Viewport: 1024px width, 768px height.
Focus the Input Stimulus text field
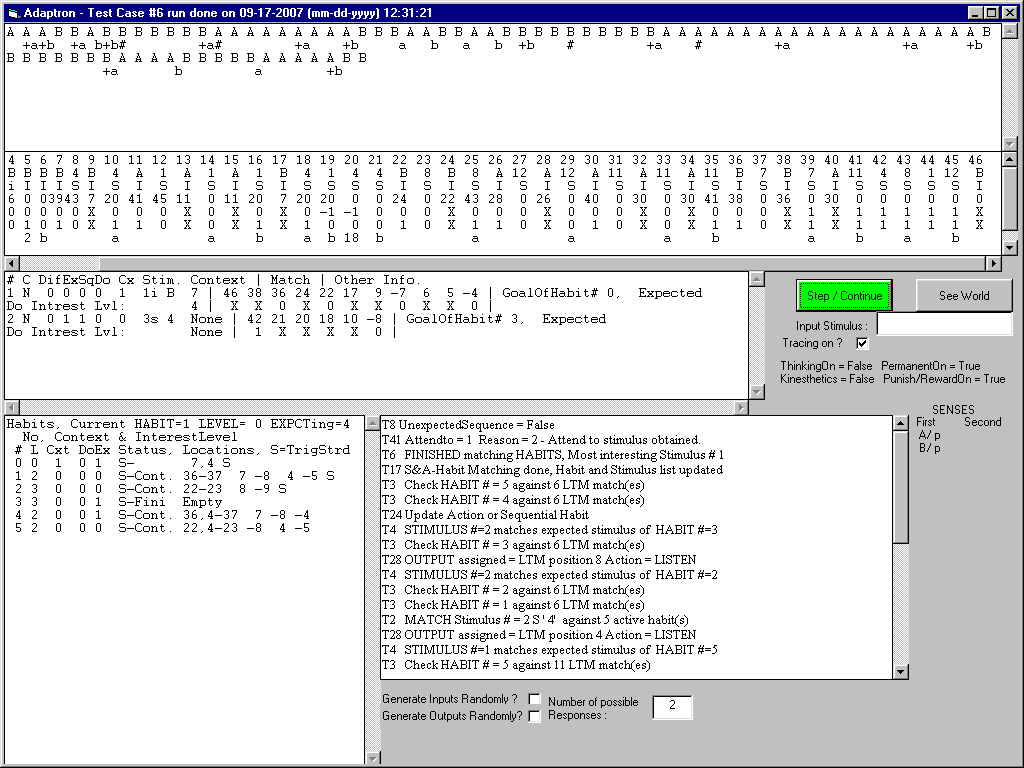(x=944, y=325)
